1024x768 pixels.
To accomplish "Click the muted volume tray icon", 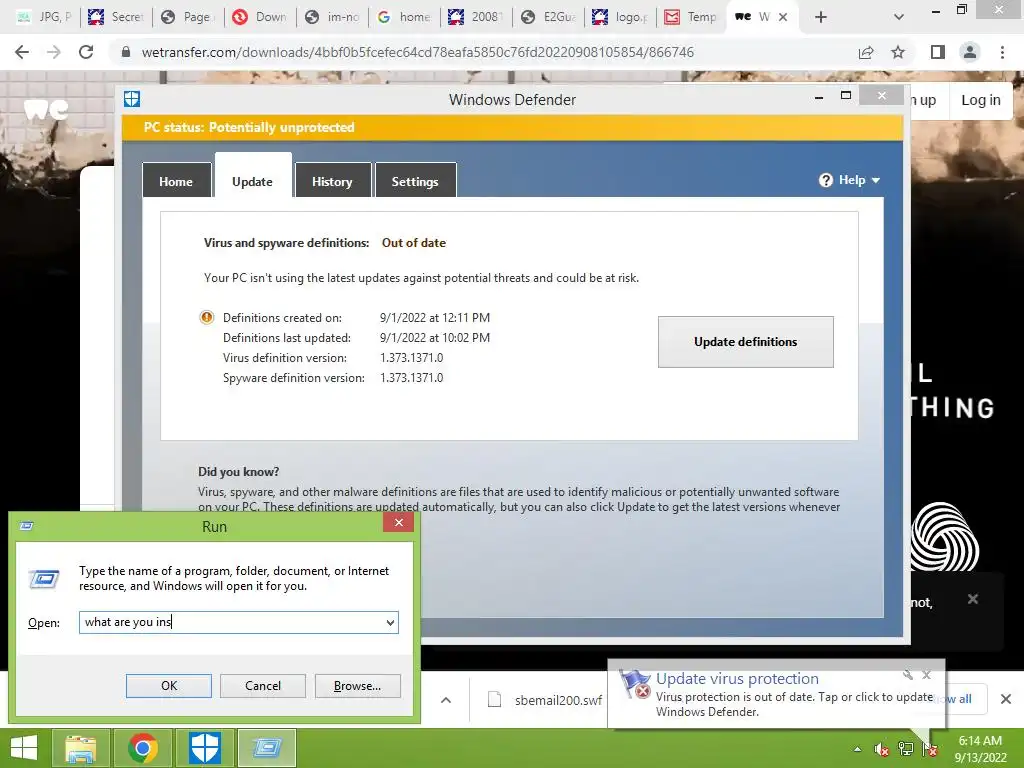I will coord(882,750).
